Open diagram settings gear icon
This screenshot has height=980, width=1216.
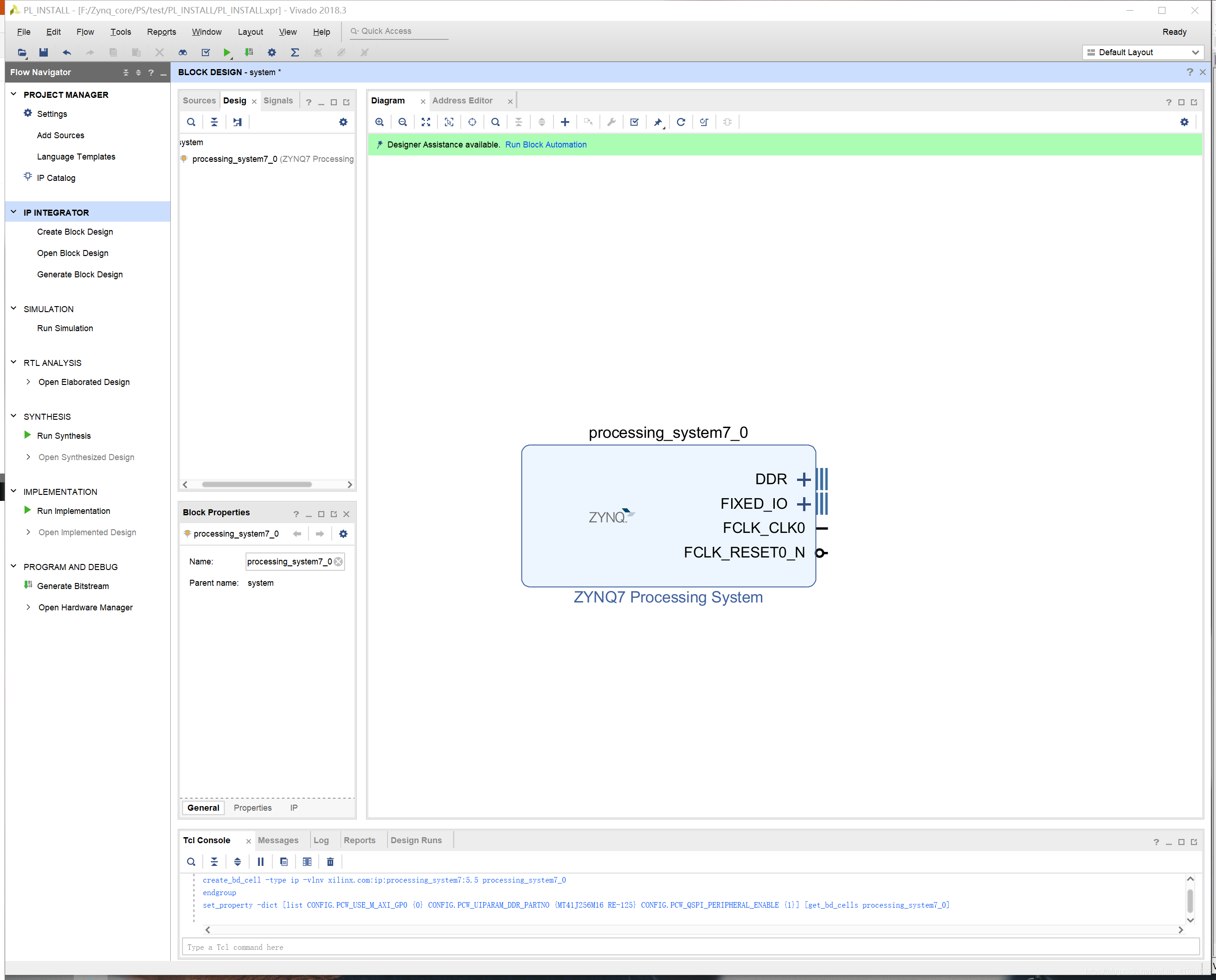(1184, 122)
